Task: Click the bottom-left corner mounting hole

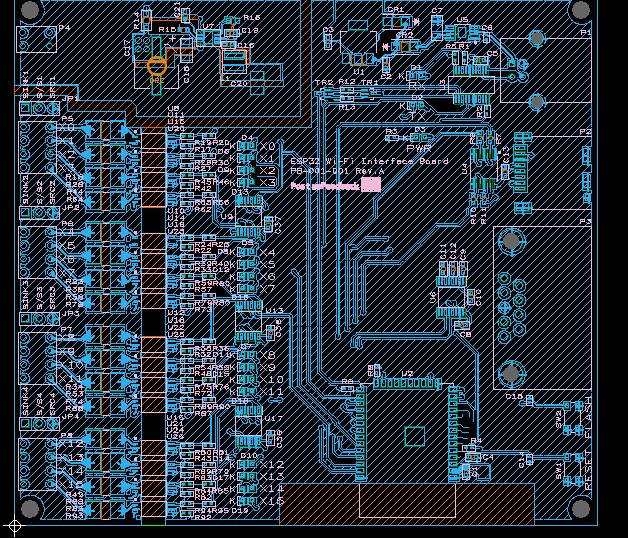Action: (x=30, y=508)
